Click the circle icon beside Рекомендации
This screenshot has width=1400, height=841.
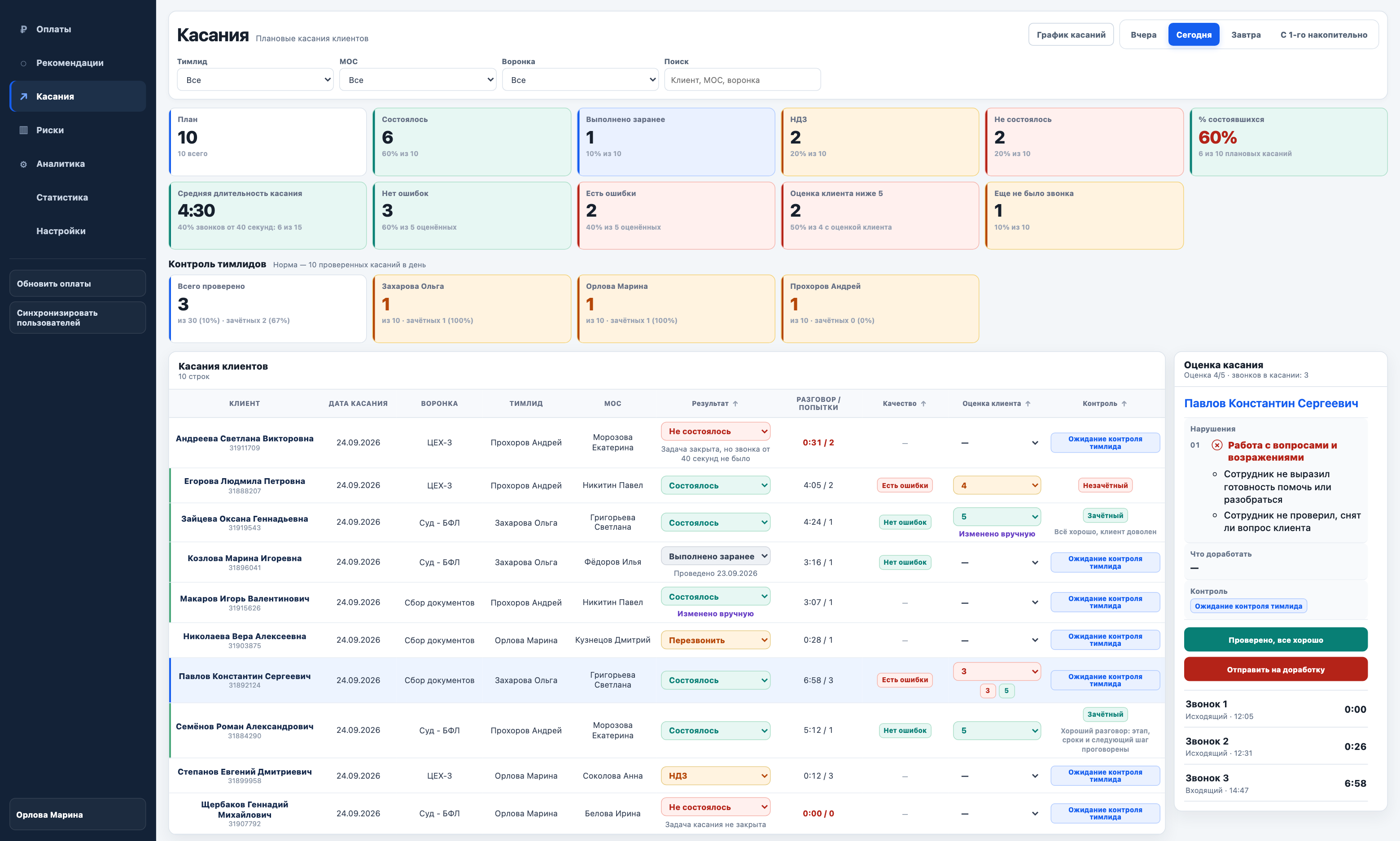pos(23,63)
